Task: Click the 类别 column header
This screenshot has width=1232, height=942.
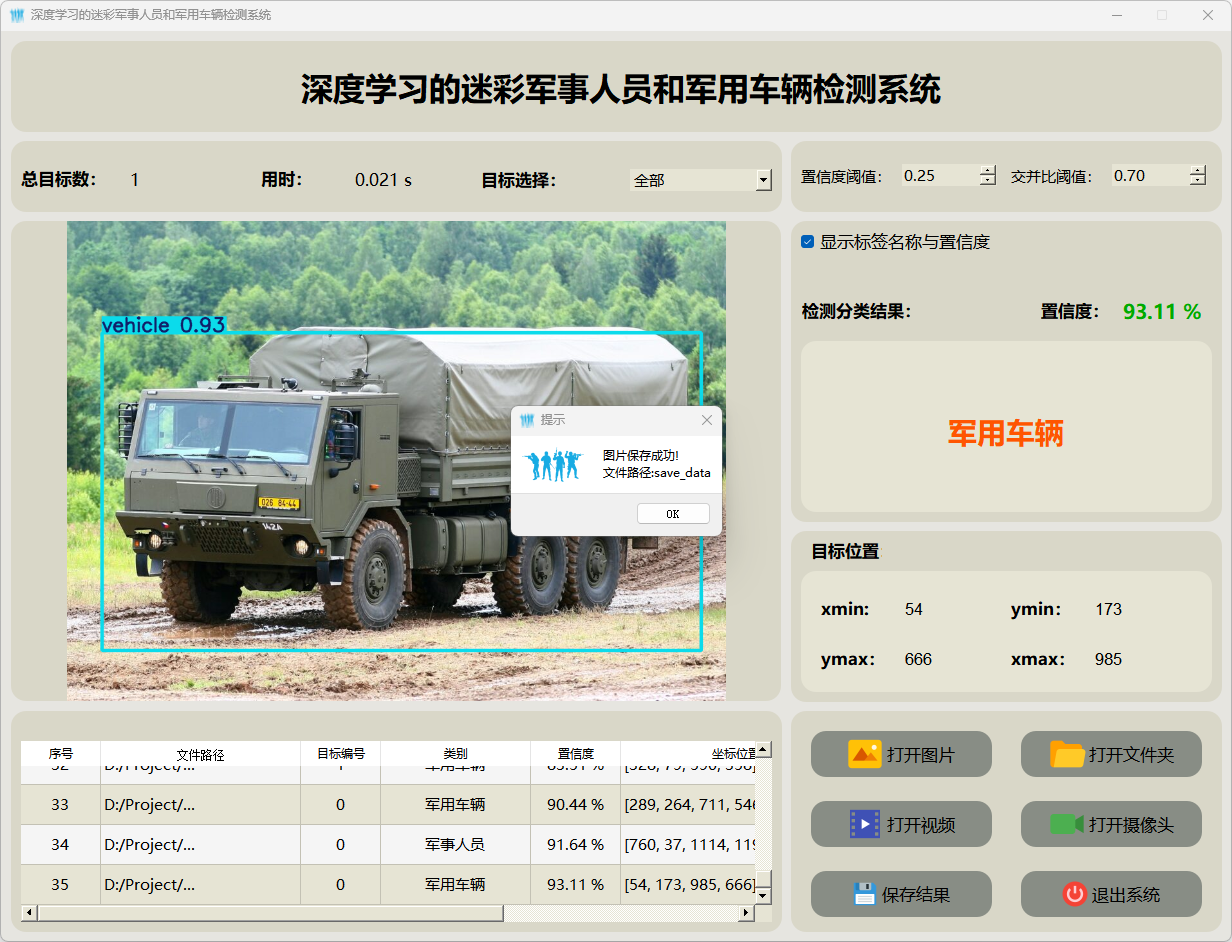Action: point(455,754)
